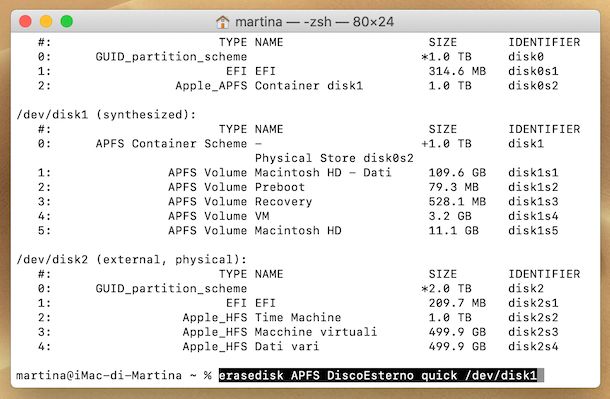Click size value '+1.0 TB'

coord(447,144)
